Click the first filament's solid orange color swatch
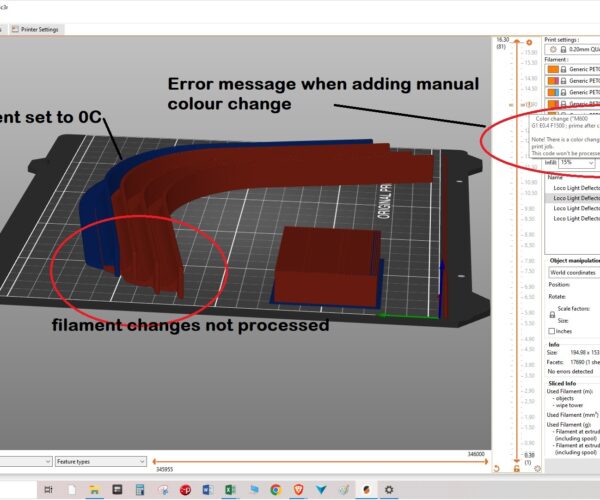The width and height of the screenshot is (600, 500). coord(553,69)
